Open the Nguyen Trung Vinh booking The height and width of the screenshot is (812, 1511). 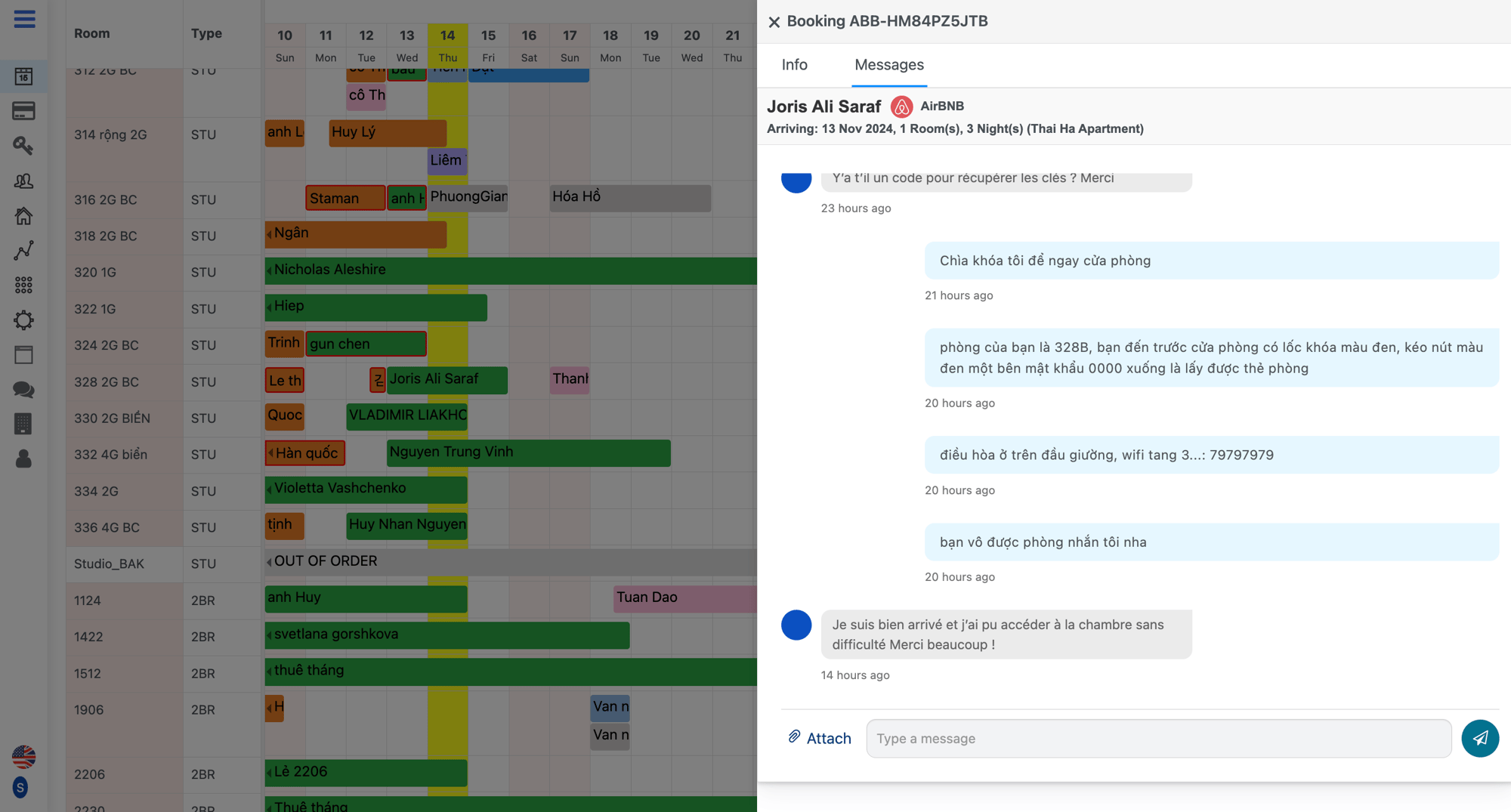(x=528, y=453)
